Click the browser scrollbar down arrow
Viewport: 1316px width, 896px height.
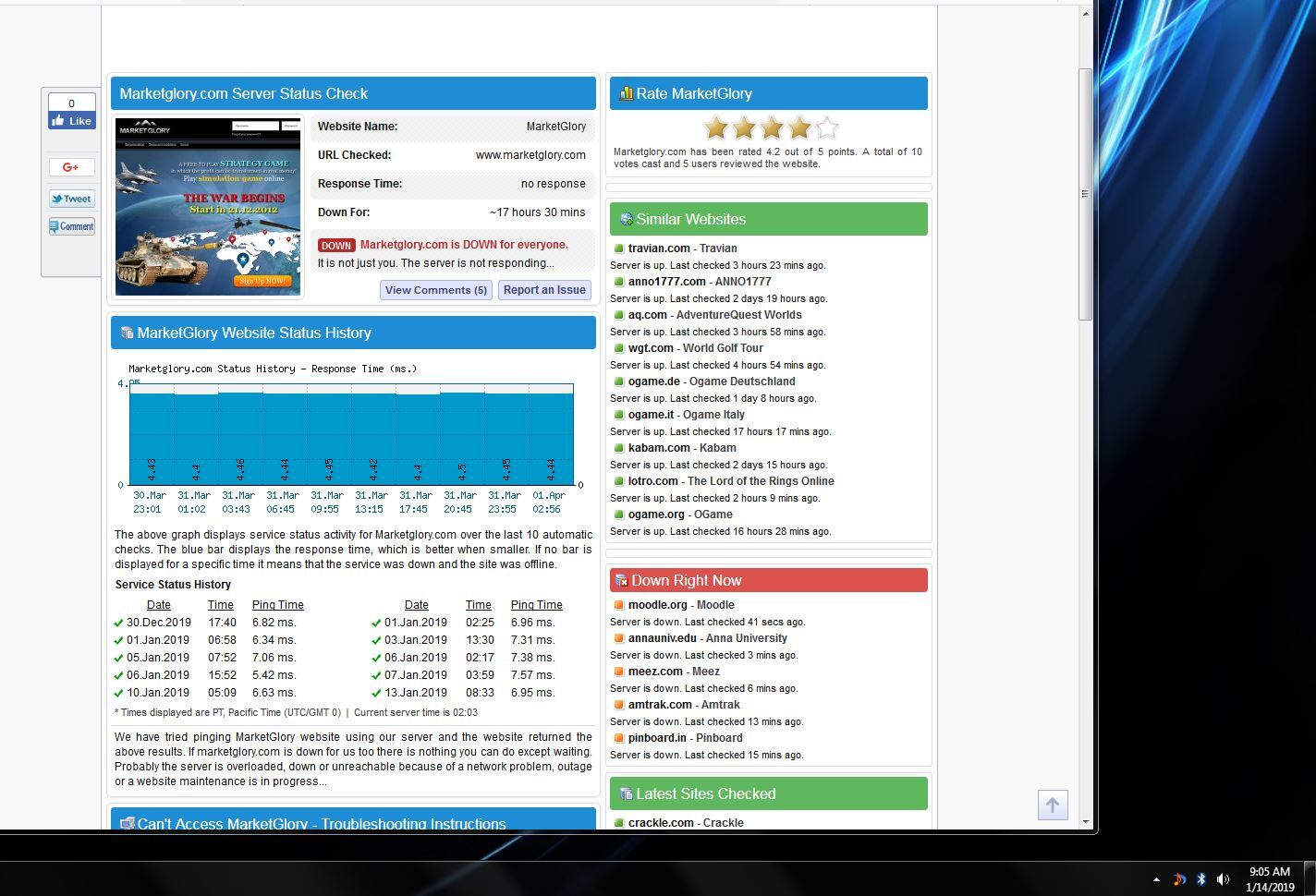tap(1086, 821)
